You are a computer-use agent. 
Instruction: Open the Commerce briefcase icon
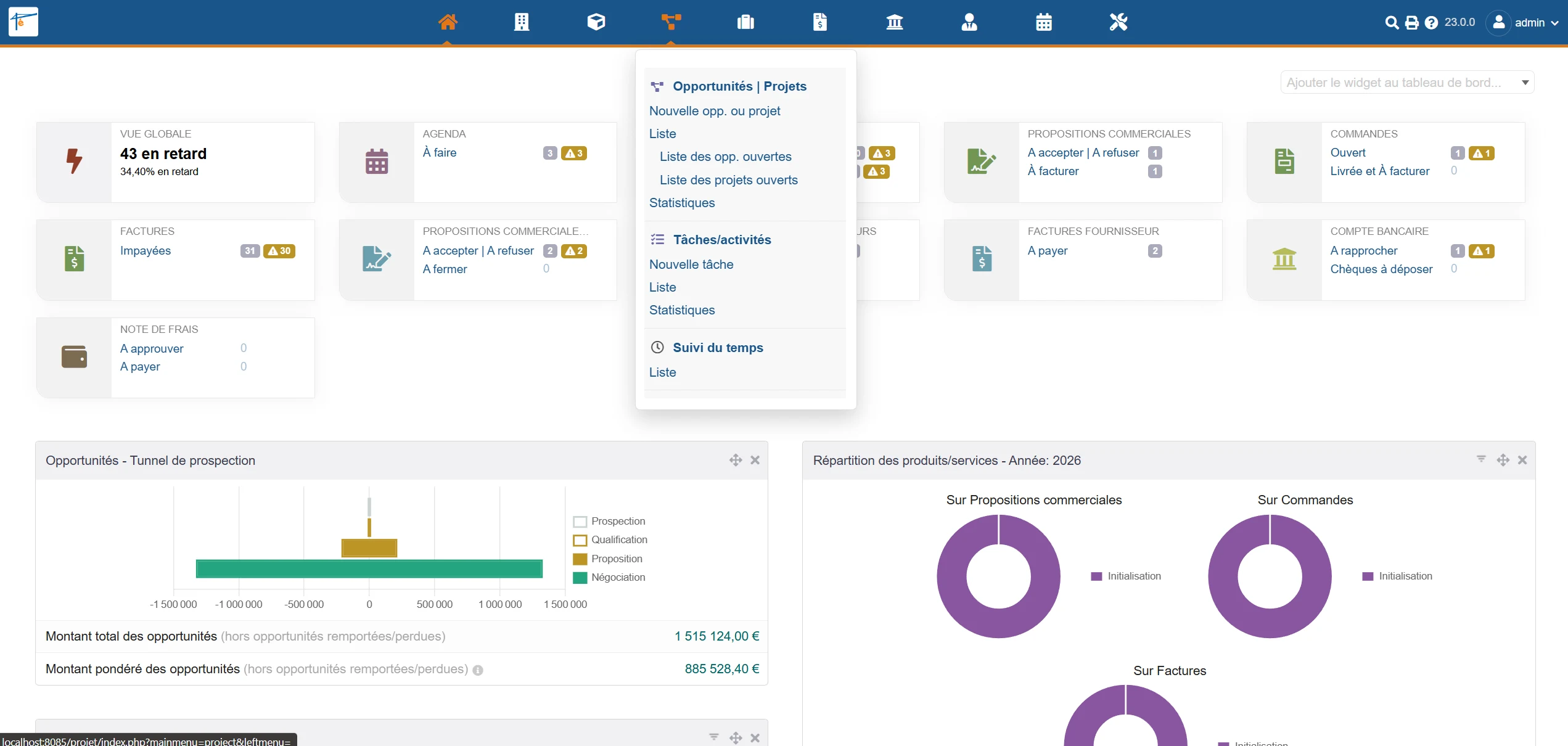745,22
